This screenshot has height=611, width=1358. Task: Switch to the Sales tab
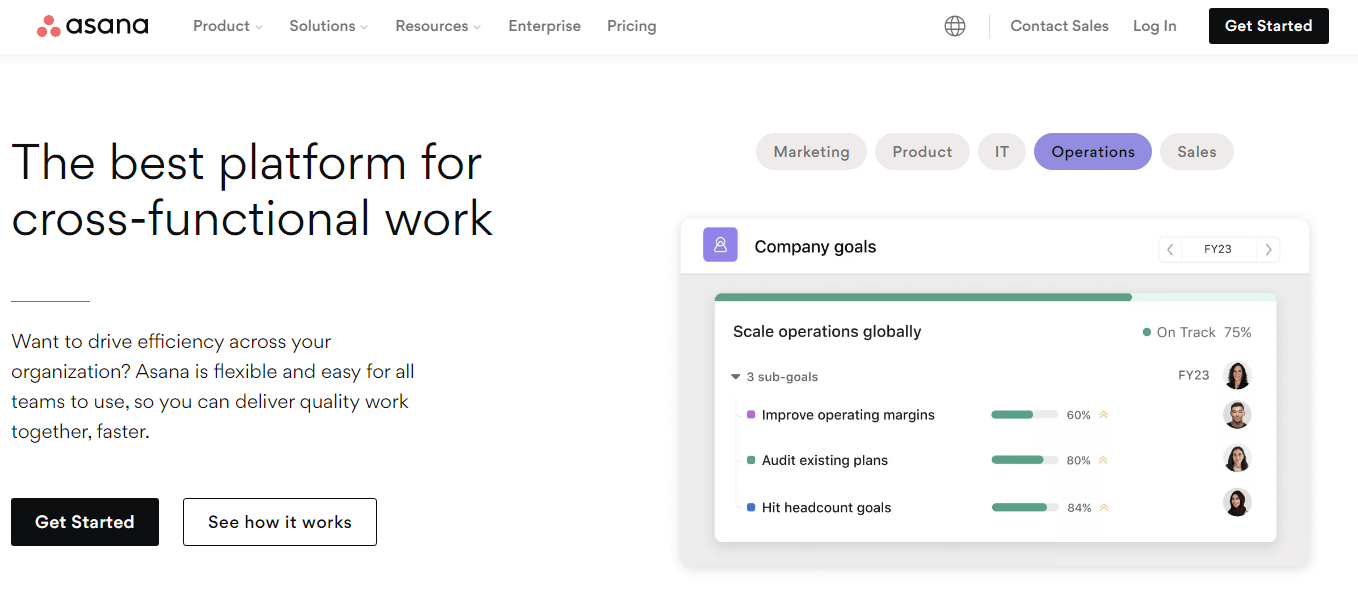pos(1196,152)
